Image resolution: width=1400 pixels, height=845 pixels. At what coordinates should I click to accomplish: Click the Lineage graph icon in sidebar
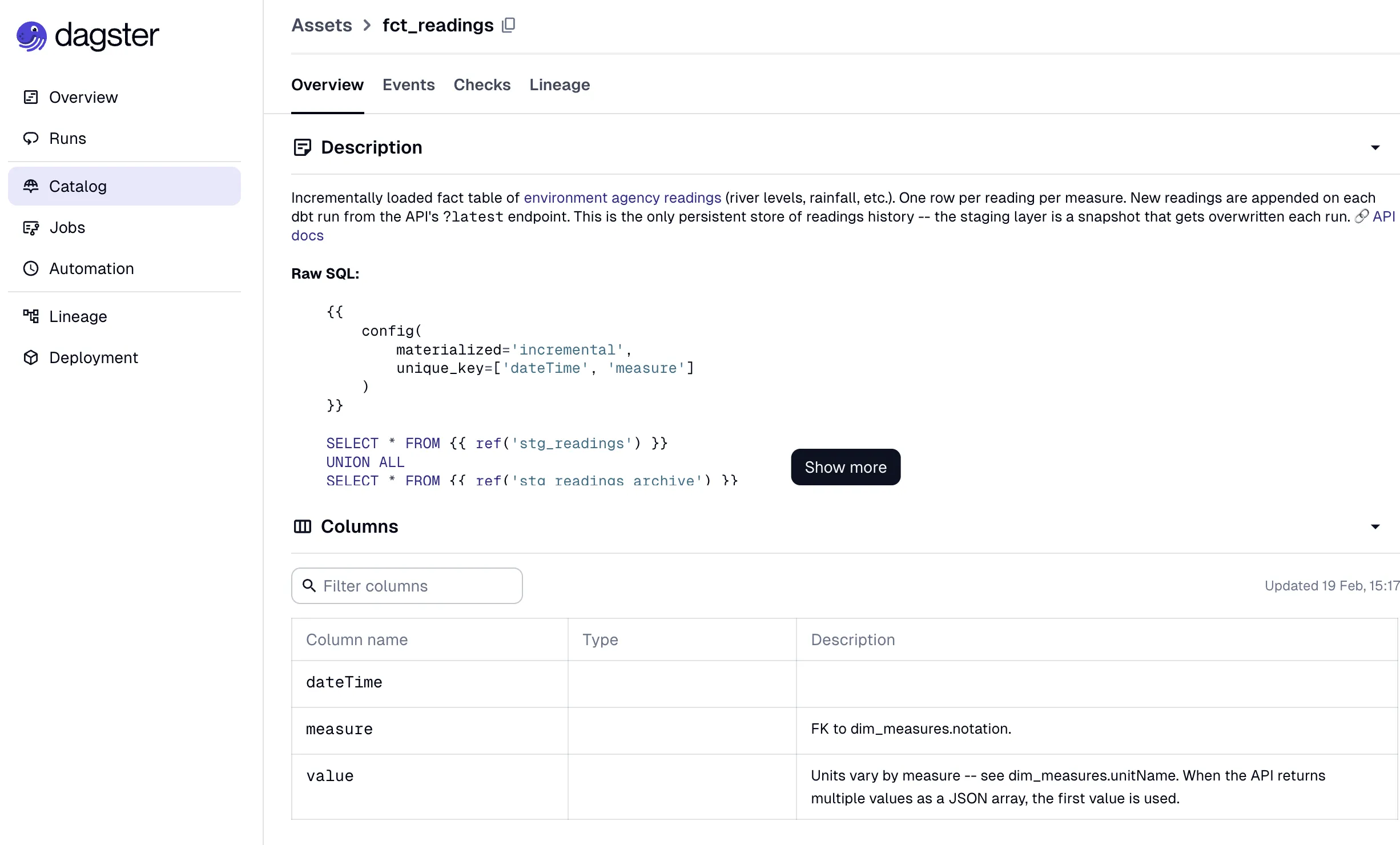point(31,316)
